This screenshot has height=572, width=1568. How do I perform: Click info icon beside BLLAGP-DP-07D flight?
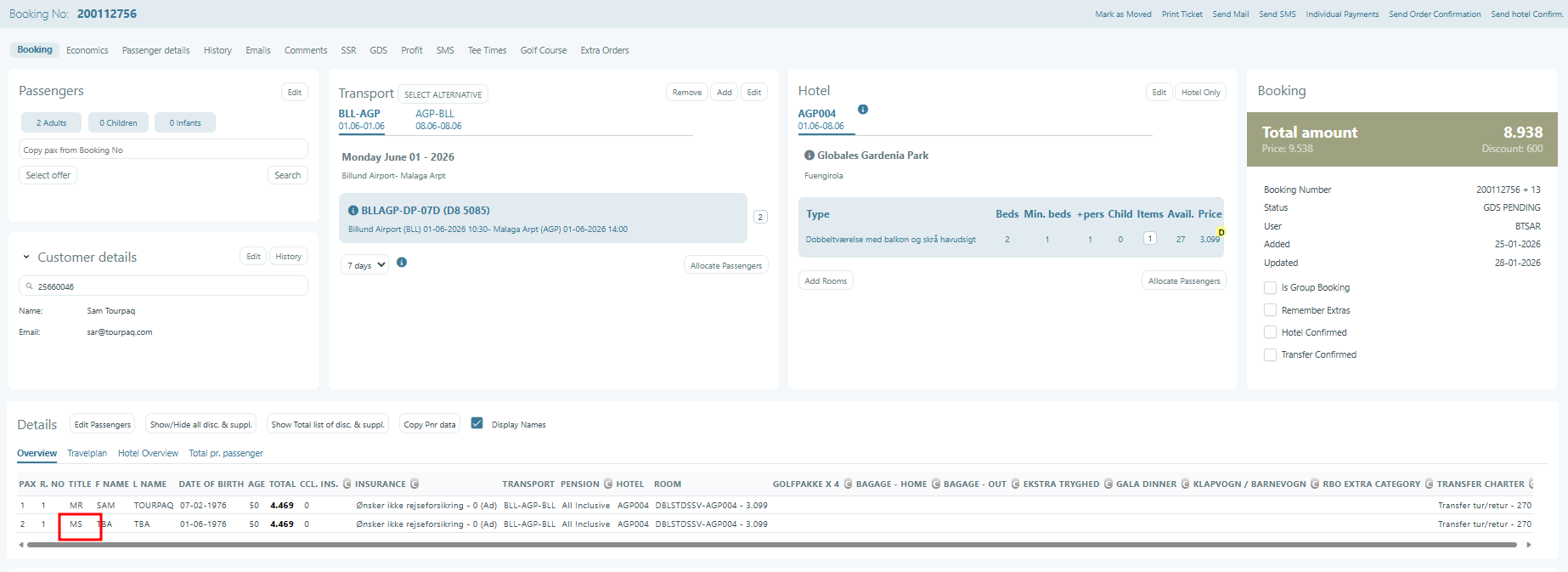click(x=353, y=211)
